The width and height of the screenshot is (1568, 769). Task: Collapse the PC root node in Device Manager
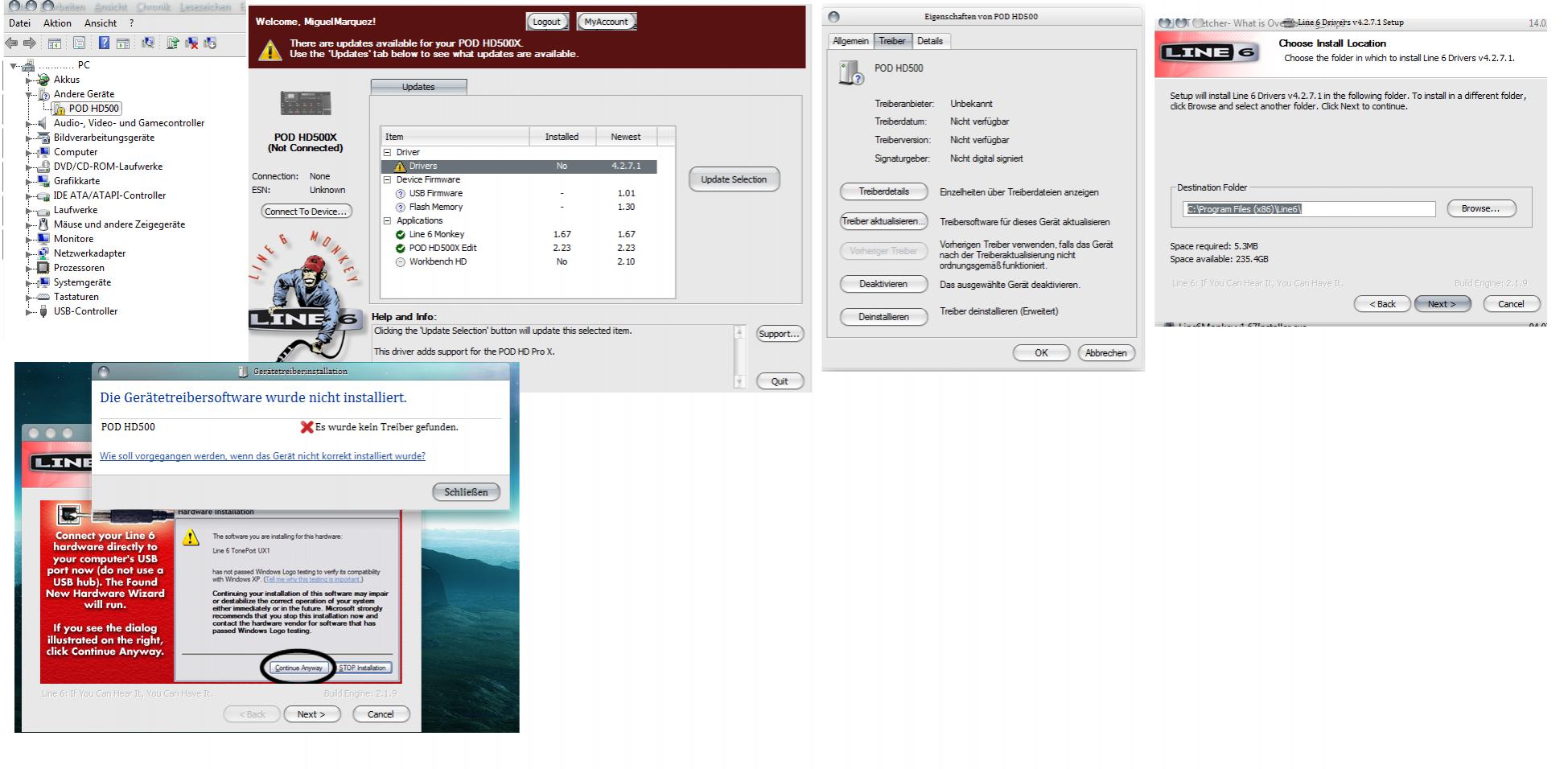coord(14,66)
